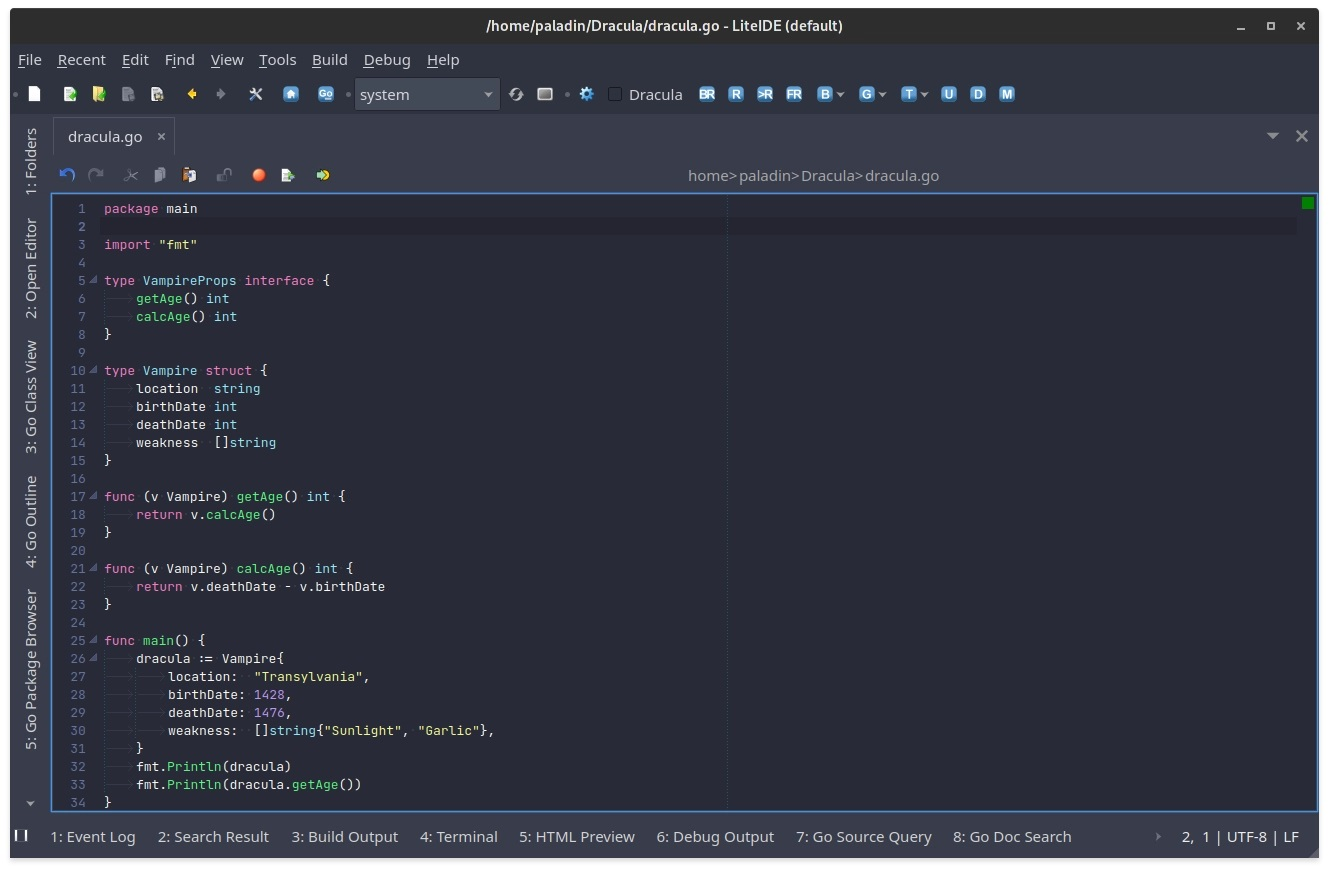Open the system environment combo box
Image resolution: width=1329 pixels, height=869 pixels.
click(427, 94)
